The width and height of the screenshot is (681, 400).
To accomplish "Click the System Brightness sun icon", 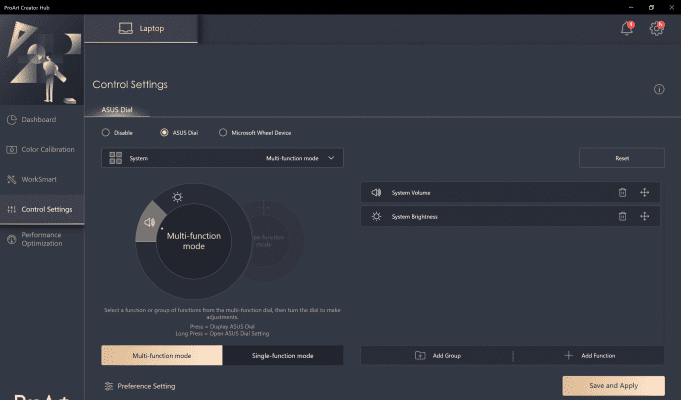I will 376,216.
